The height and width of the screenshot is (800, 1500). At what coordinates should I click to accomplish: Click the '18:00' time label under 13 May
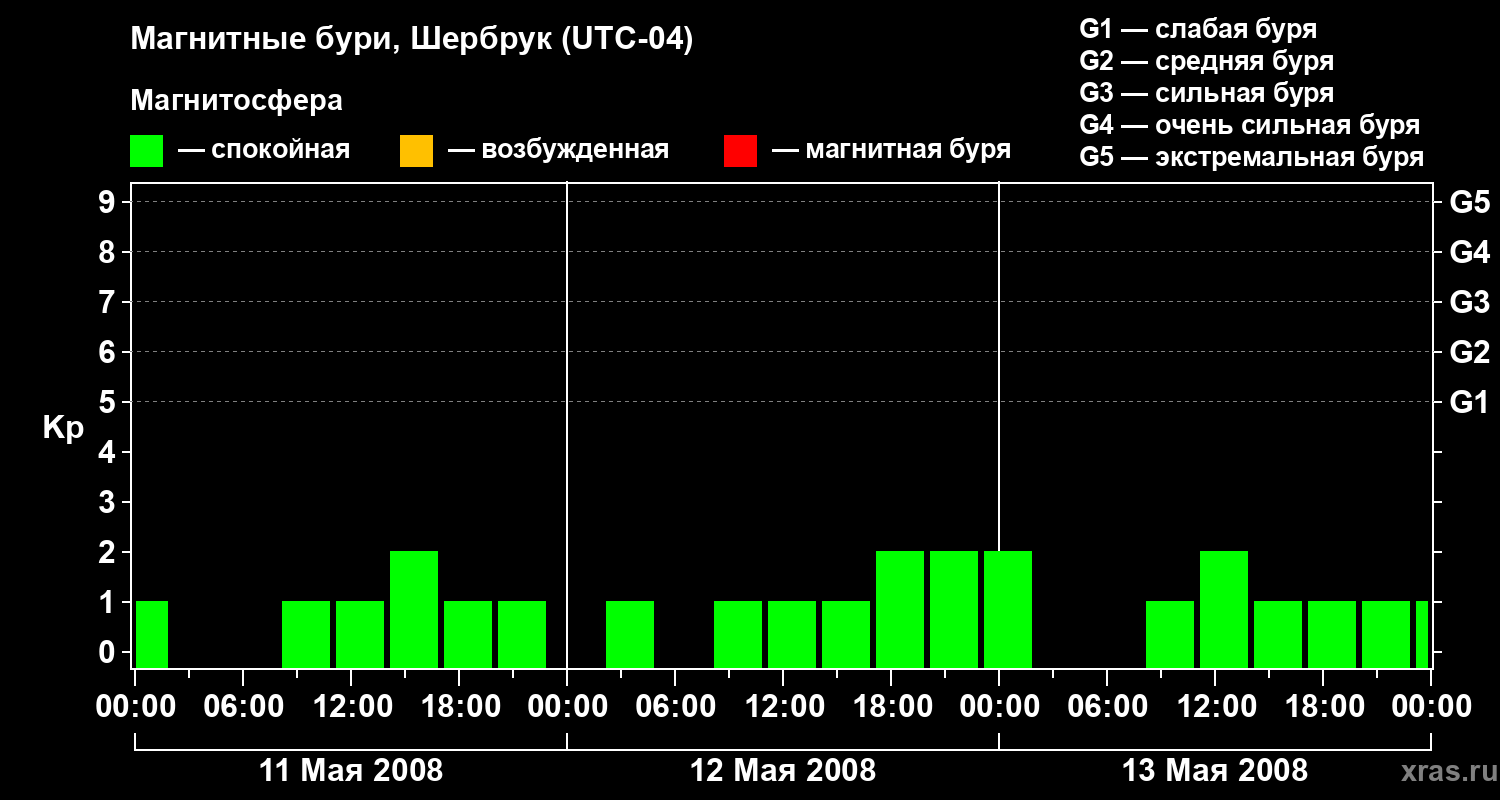pos(1323,707)
